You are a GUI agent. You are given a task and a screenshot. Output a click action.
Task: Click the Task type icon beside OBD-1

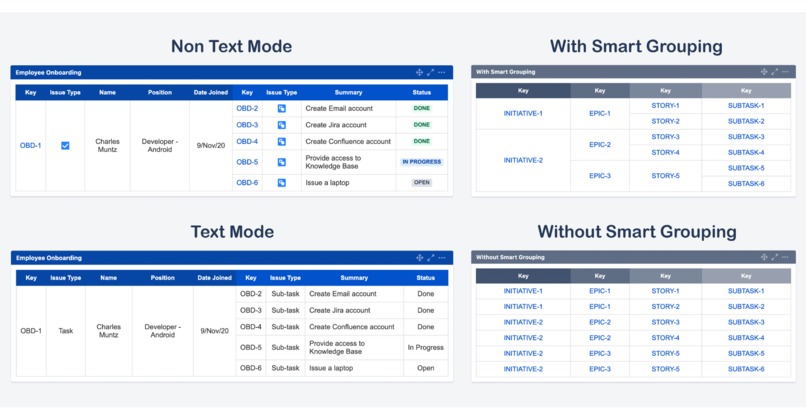tap(65, 146)
